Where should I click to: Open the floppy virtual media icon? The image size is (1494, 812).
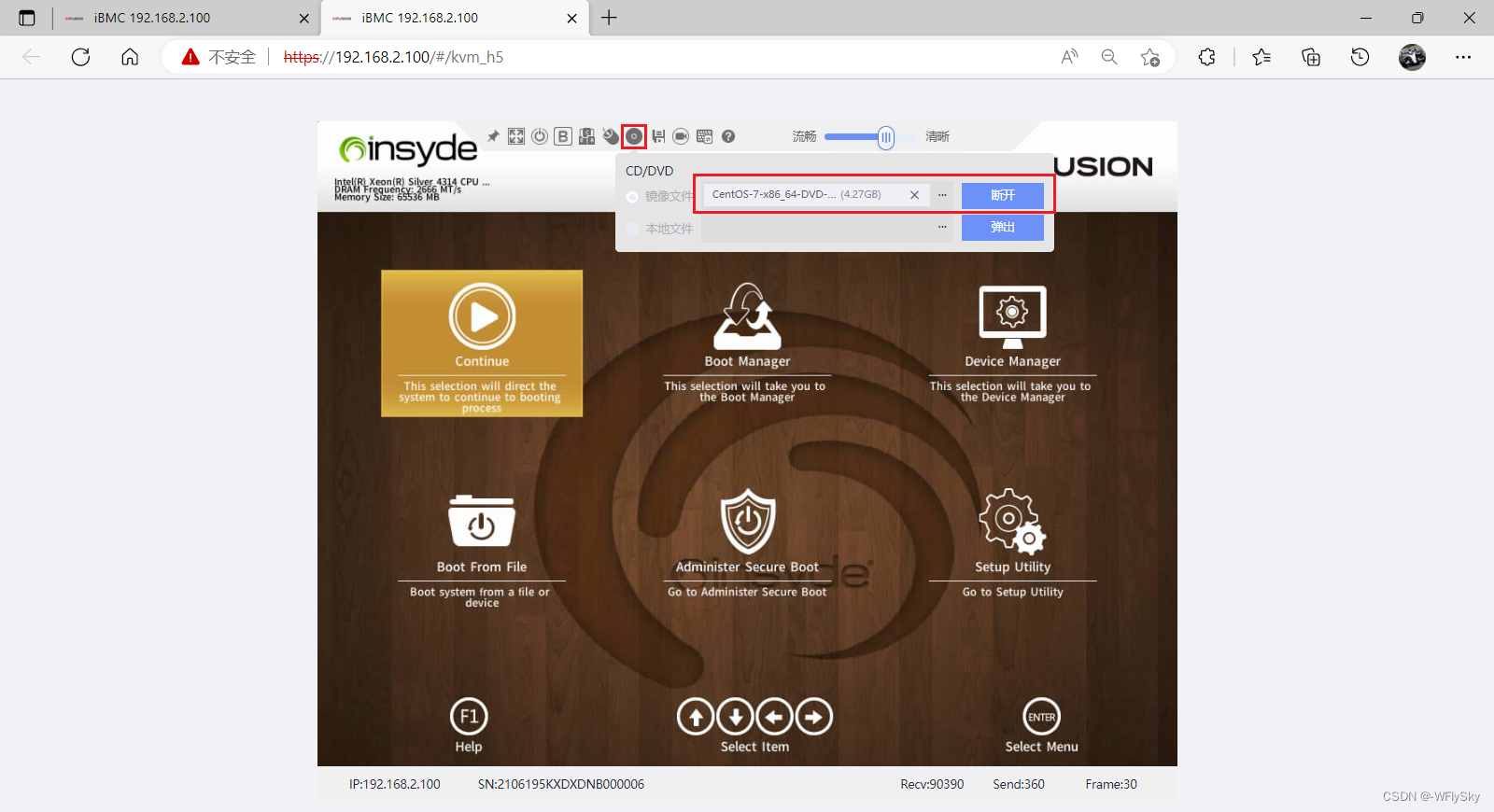(x=658, y=136)
